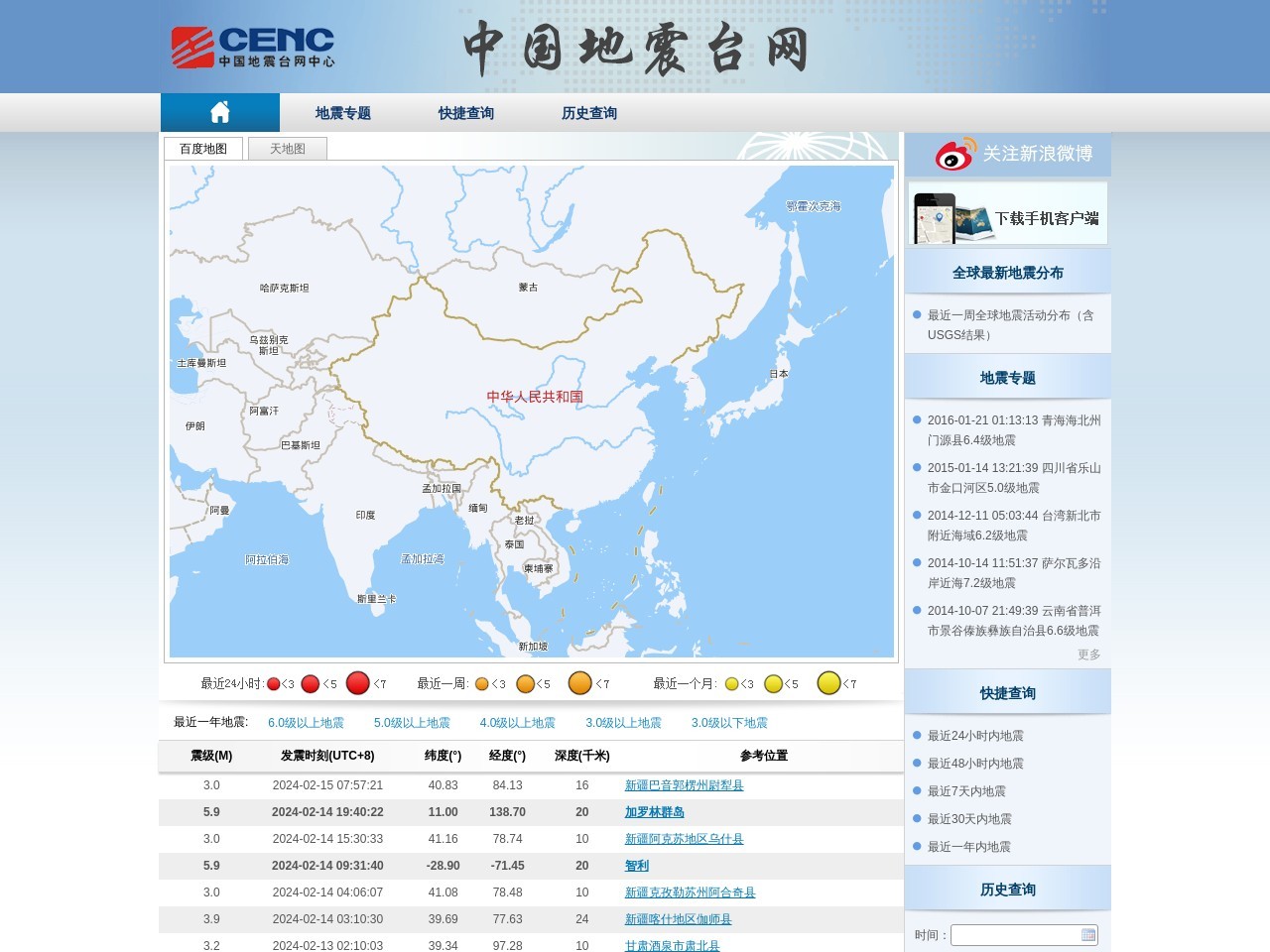Click the 最近一年内地震 query entry

coord(967,847)
